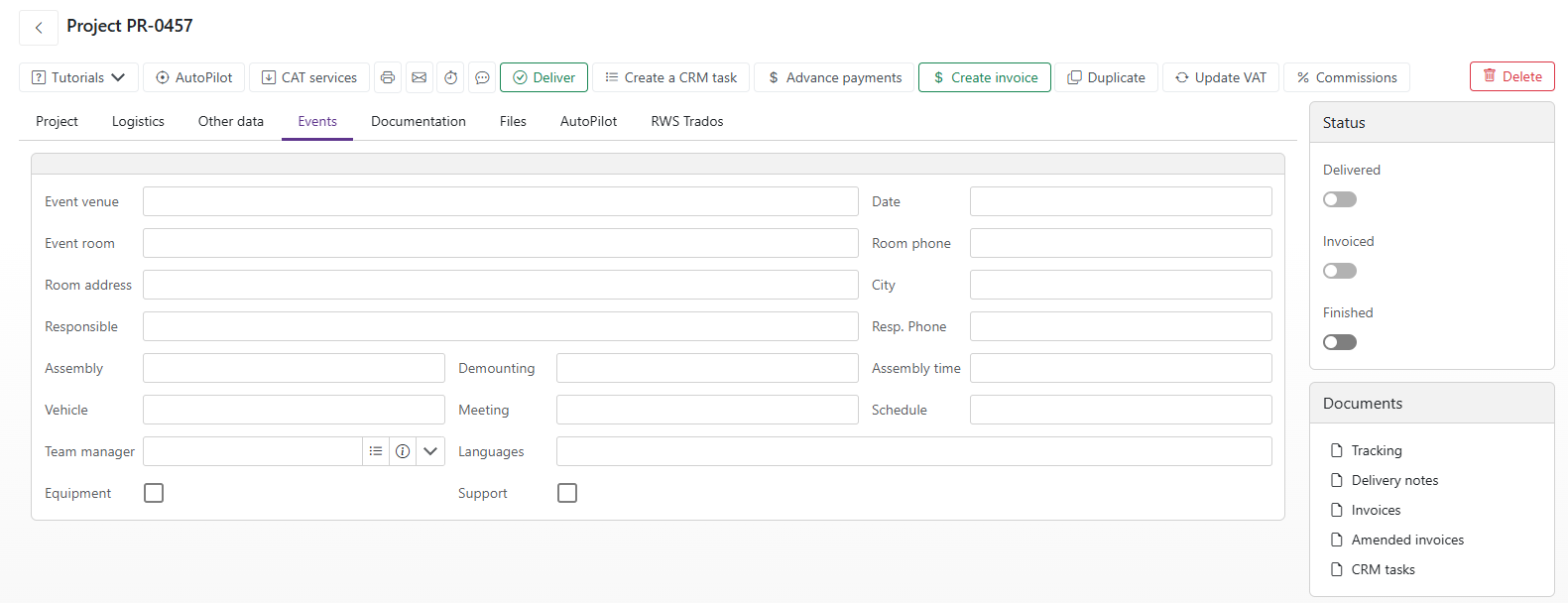Image resolution: width=1568 pixels, height=603 pixels.
Task: Delete the project with the red button
Action: (x=1512, y=76)
